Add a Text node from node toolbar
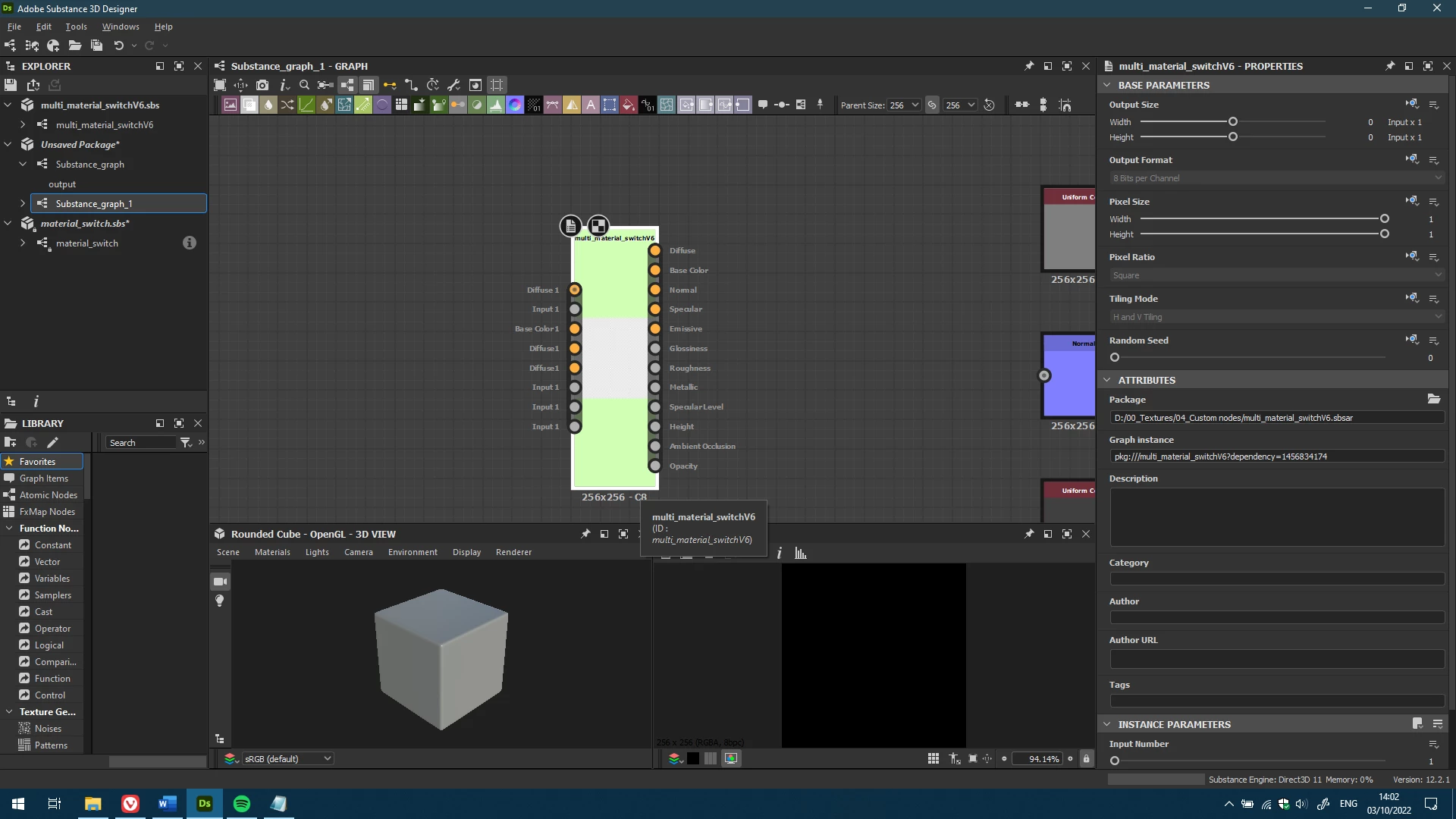This screenshot has width=1456, height=819. pyautogui.click(x=591, y=105)
